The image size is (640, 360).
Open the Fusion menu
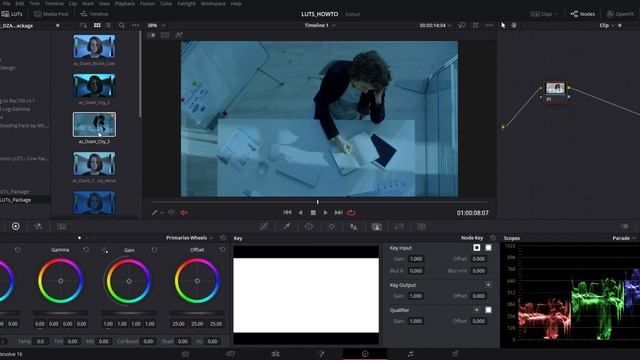click(x=147, y=3)
